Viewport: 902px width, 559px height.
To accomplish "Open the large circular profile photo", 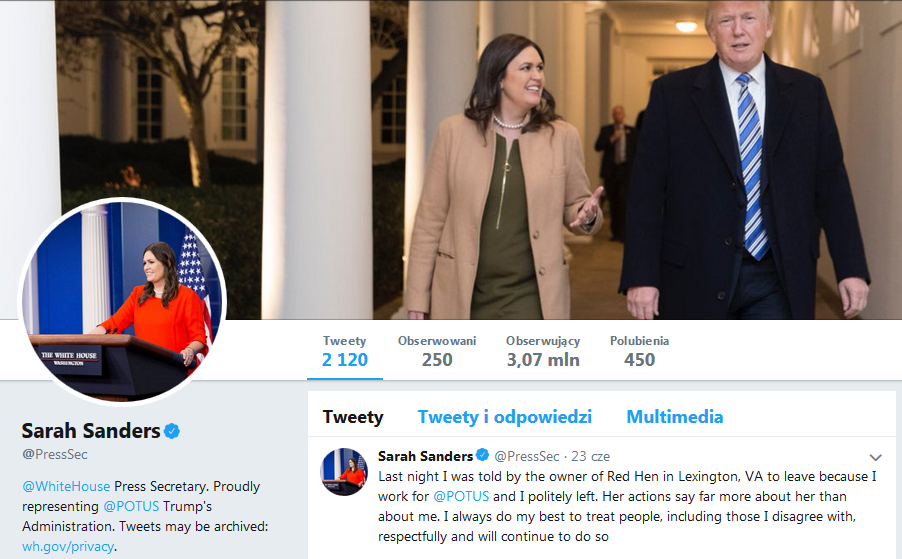I will [123, 301].
